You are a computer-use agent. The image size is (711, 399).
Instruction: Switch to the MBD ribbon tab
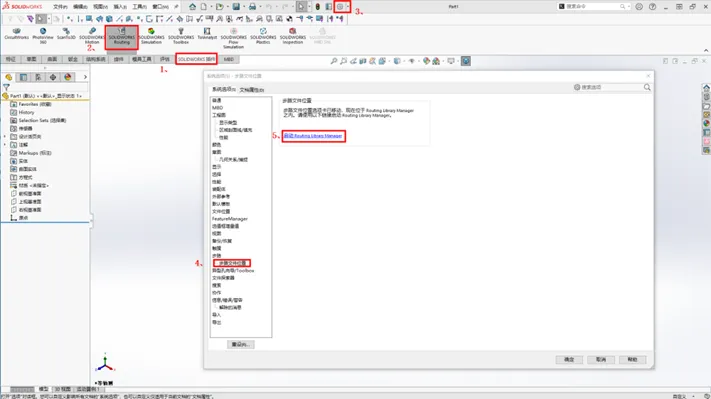[229, 59]
